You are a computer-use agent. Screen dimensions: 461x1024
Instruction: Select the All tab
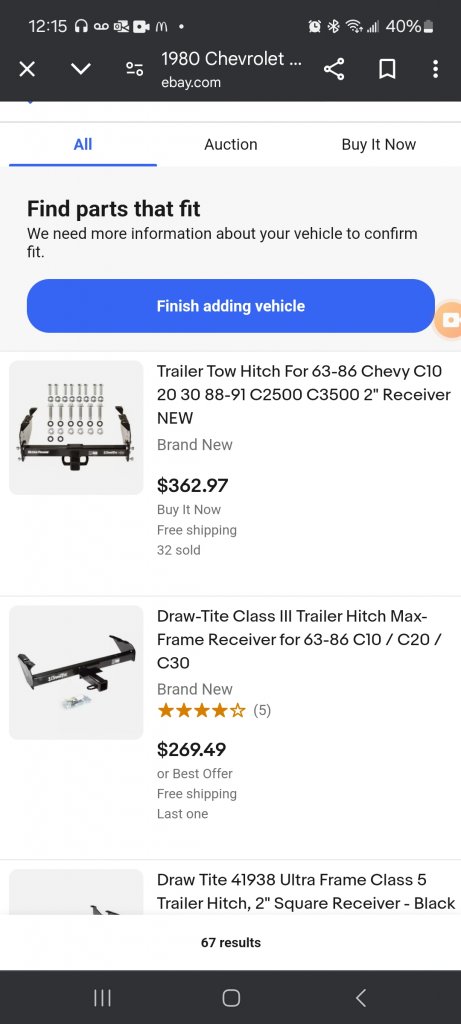[x=83, y=144]
